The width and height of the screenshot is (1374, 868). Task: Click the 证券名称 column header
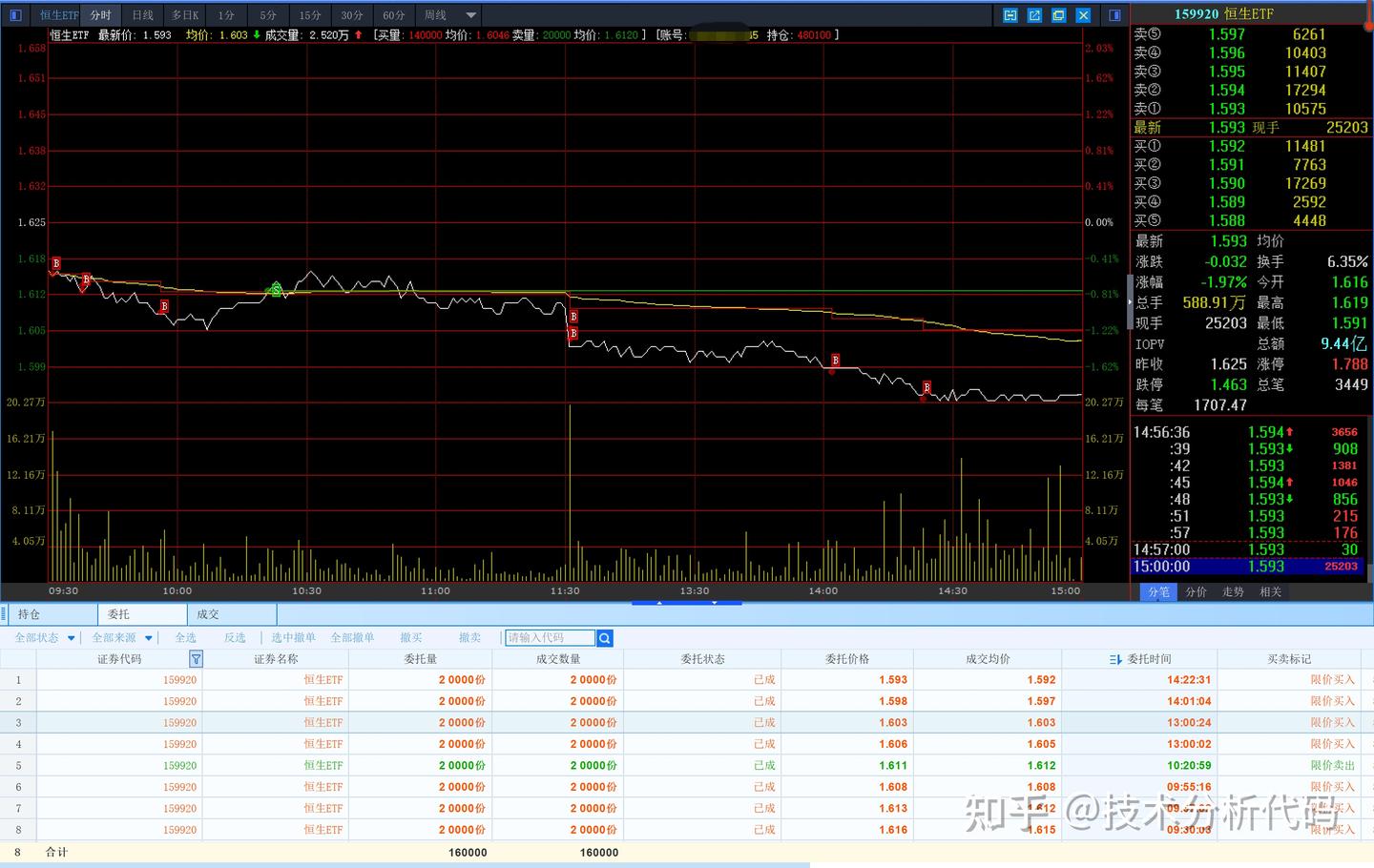(276, 659)
